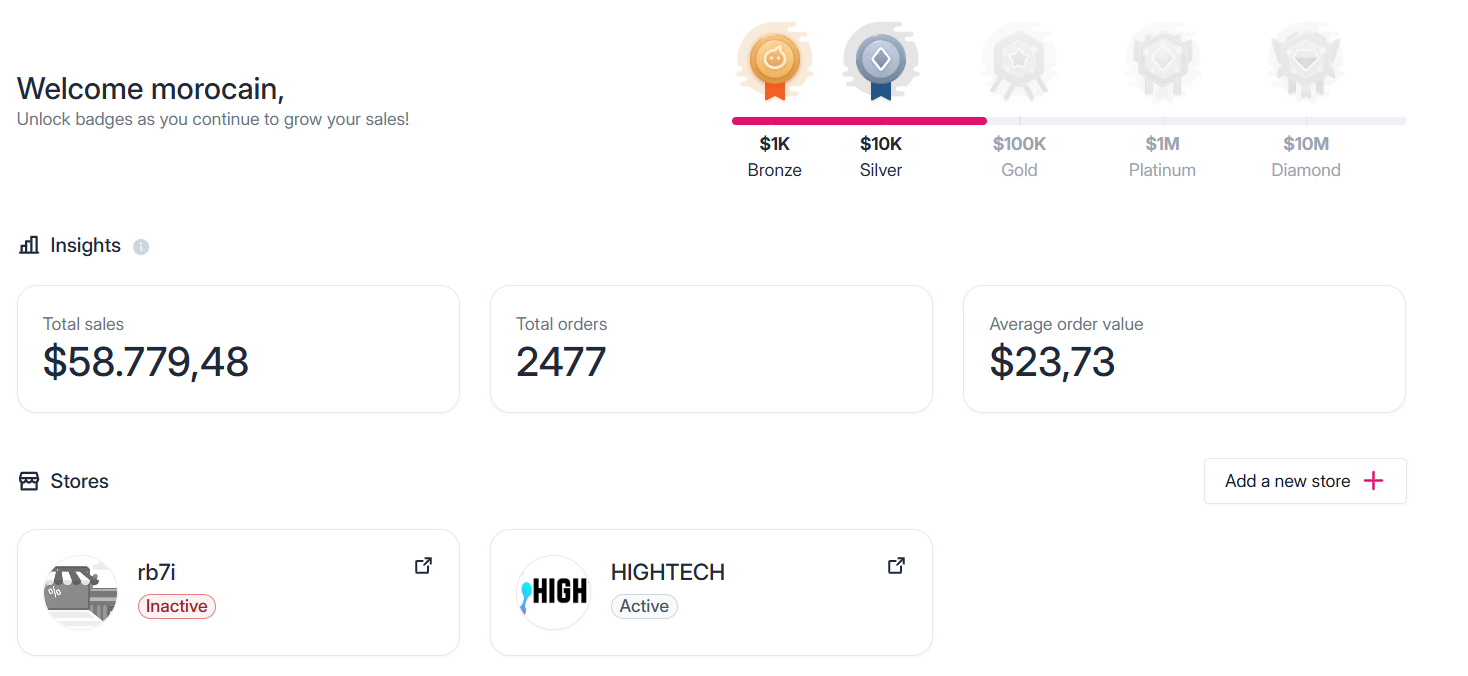Click the pink sales progress bar

(x=859, y=121)
